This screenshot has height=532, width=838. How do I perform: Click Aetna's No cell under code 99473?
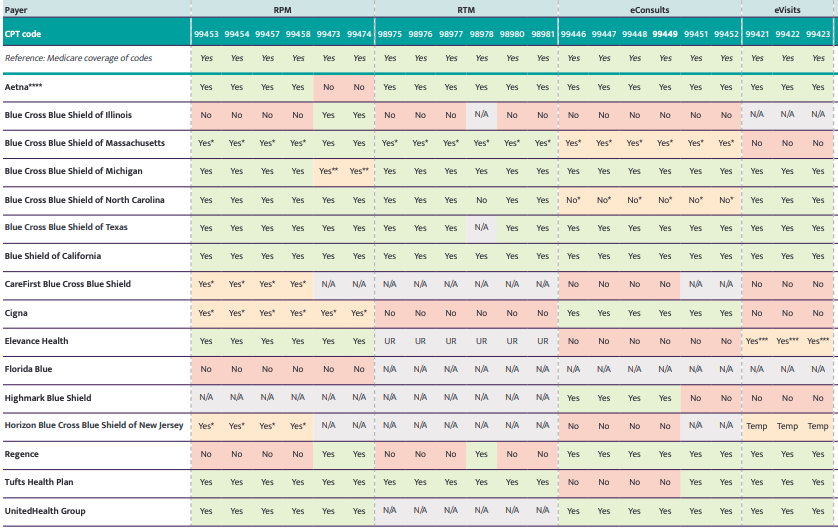coord(329,87)
